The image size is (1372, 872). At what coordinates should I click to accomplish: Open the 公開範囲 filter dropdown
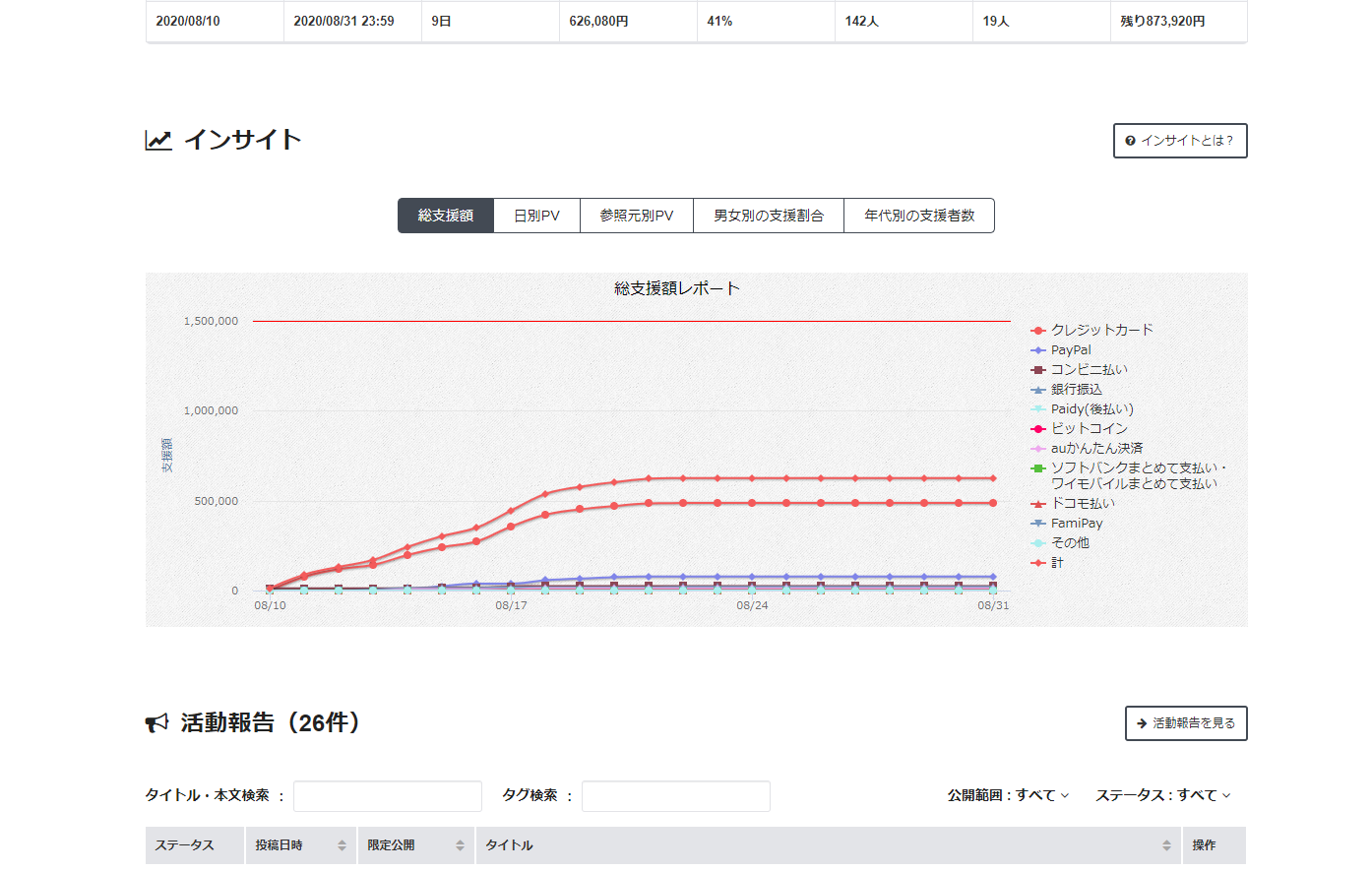[1008, 795]
